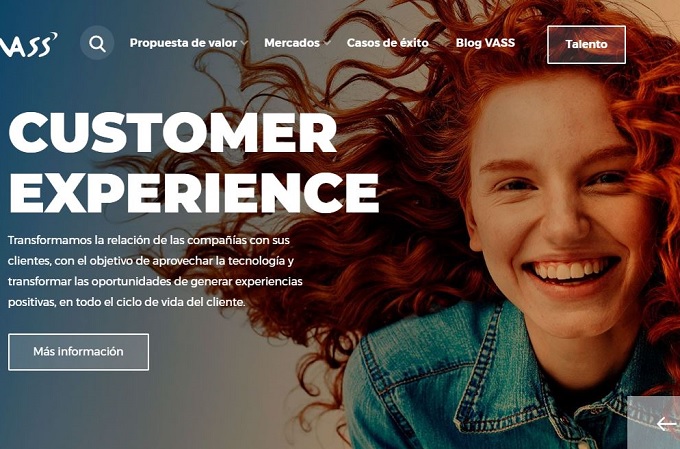
Task: Click the VASS logo
Action: coord(29,44)
